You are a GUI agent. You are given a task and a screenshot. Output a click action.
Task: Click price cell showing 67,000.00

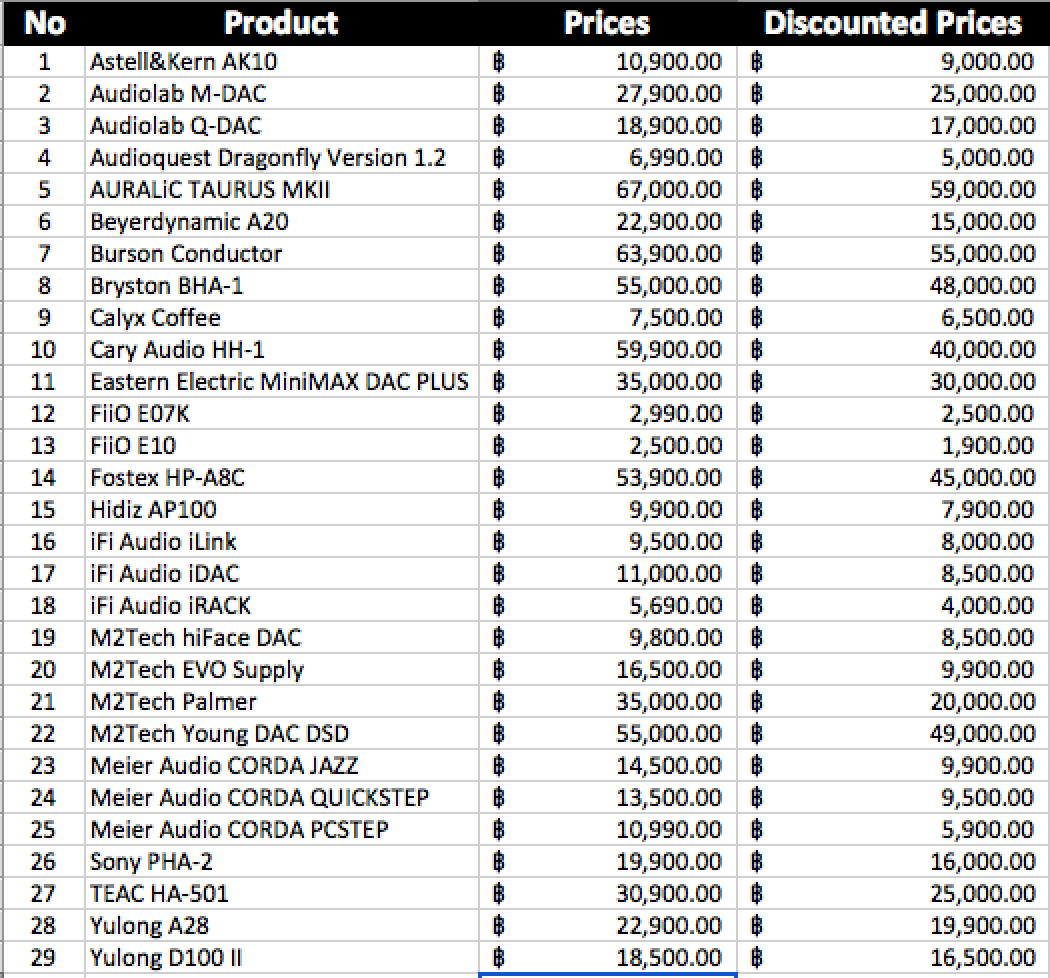668,190
